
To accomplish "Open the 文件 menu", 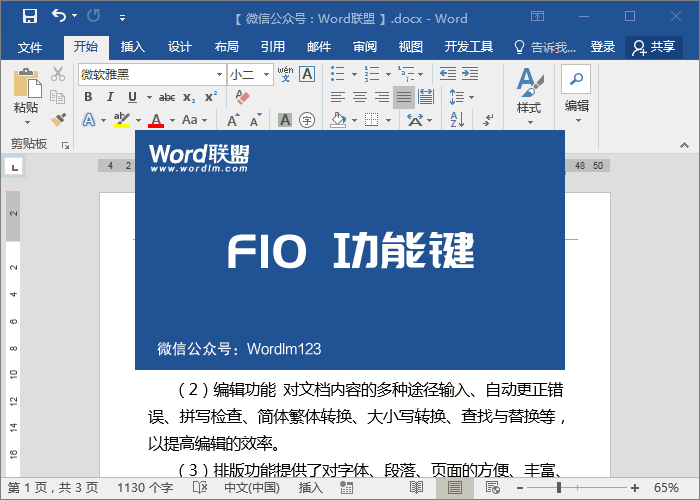I will click(30, 47).
